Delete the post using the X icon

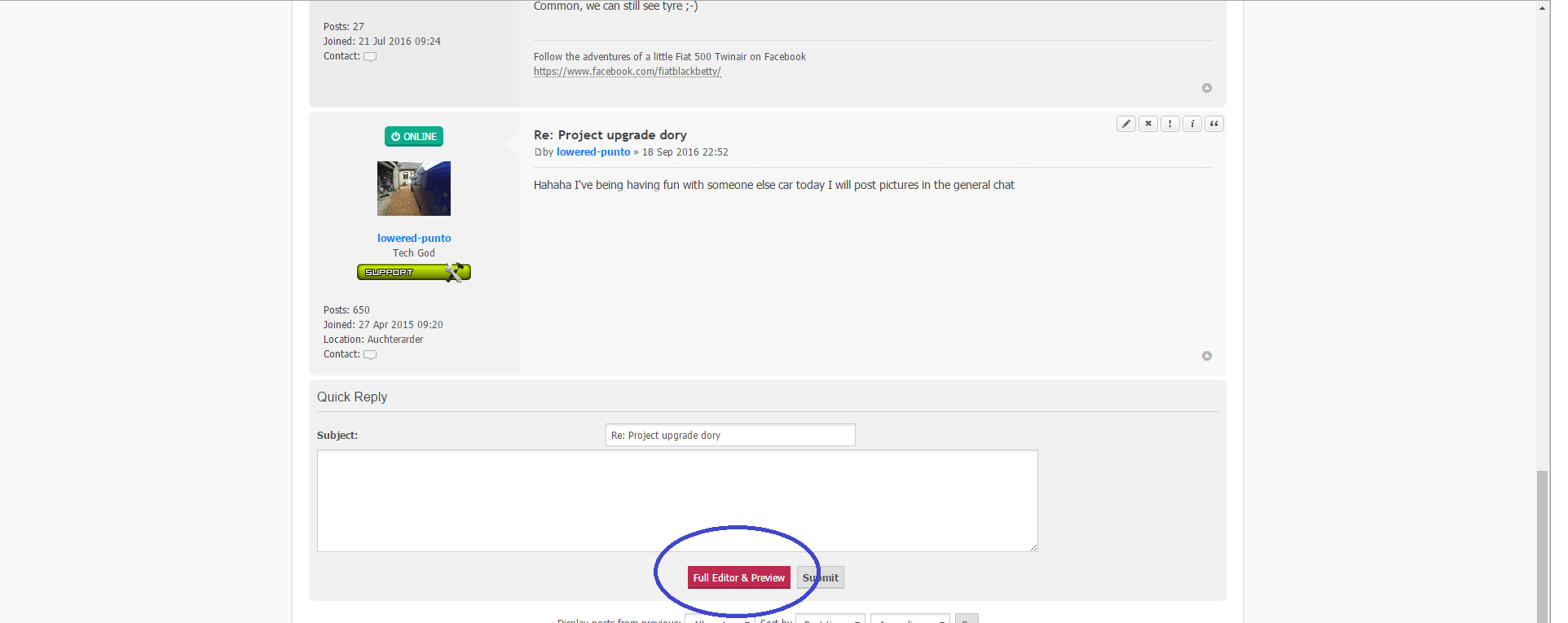point(1147,124)
